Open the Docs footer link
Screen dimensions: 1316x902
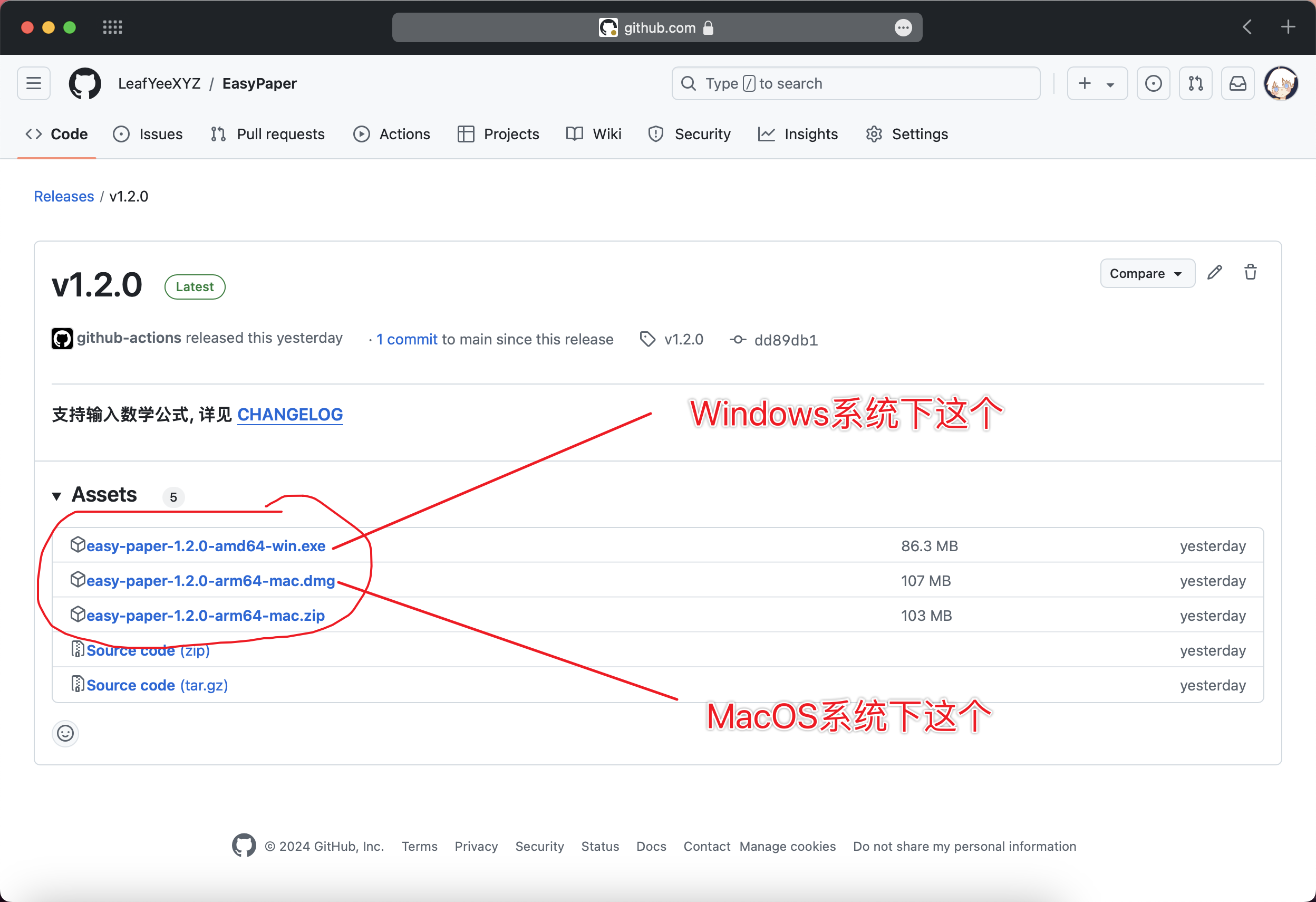[651, 846]
